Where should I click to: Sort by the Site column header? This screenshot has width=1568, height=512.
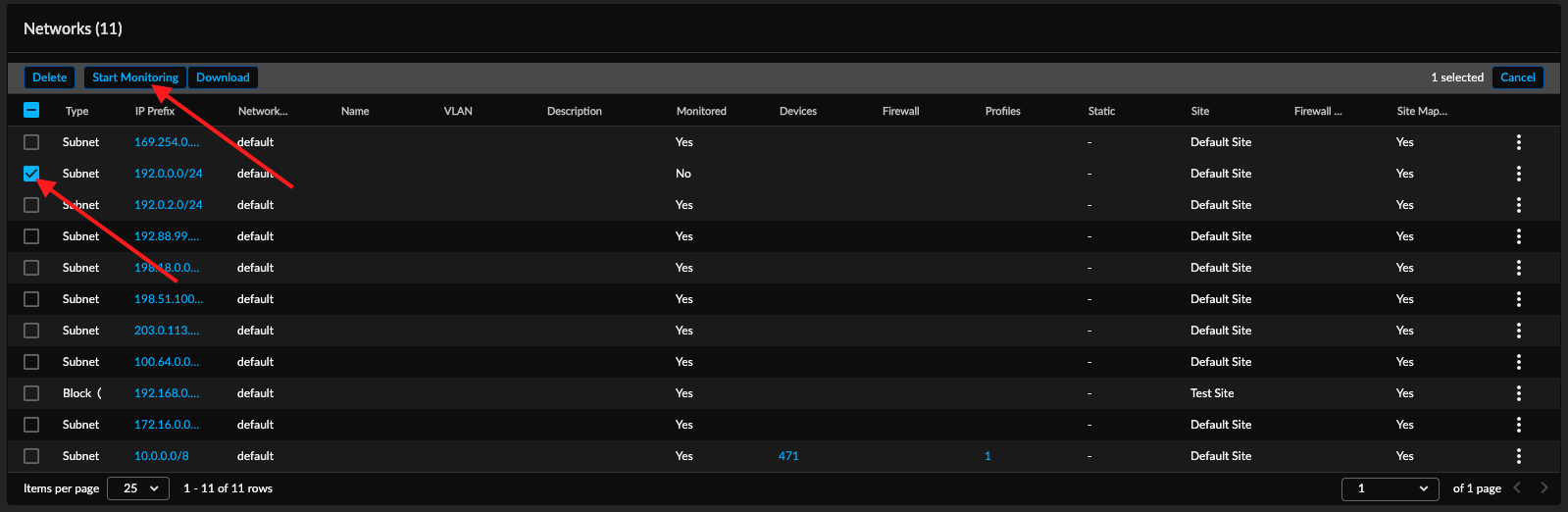(x=1200, y=111)
